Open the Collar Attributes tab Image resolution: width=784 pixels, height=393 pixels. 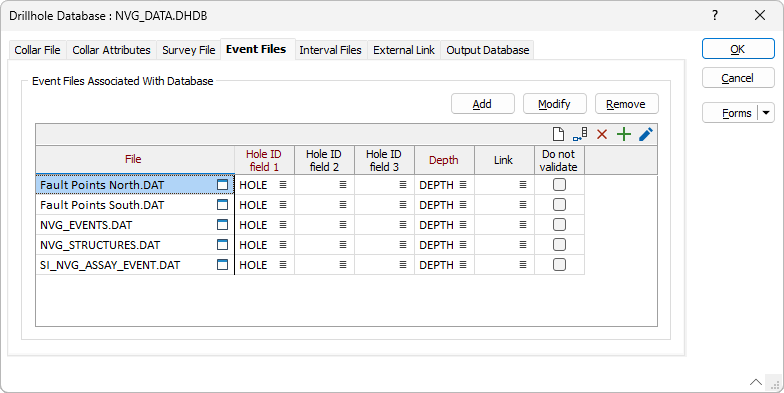(x=112, y=50)
